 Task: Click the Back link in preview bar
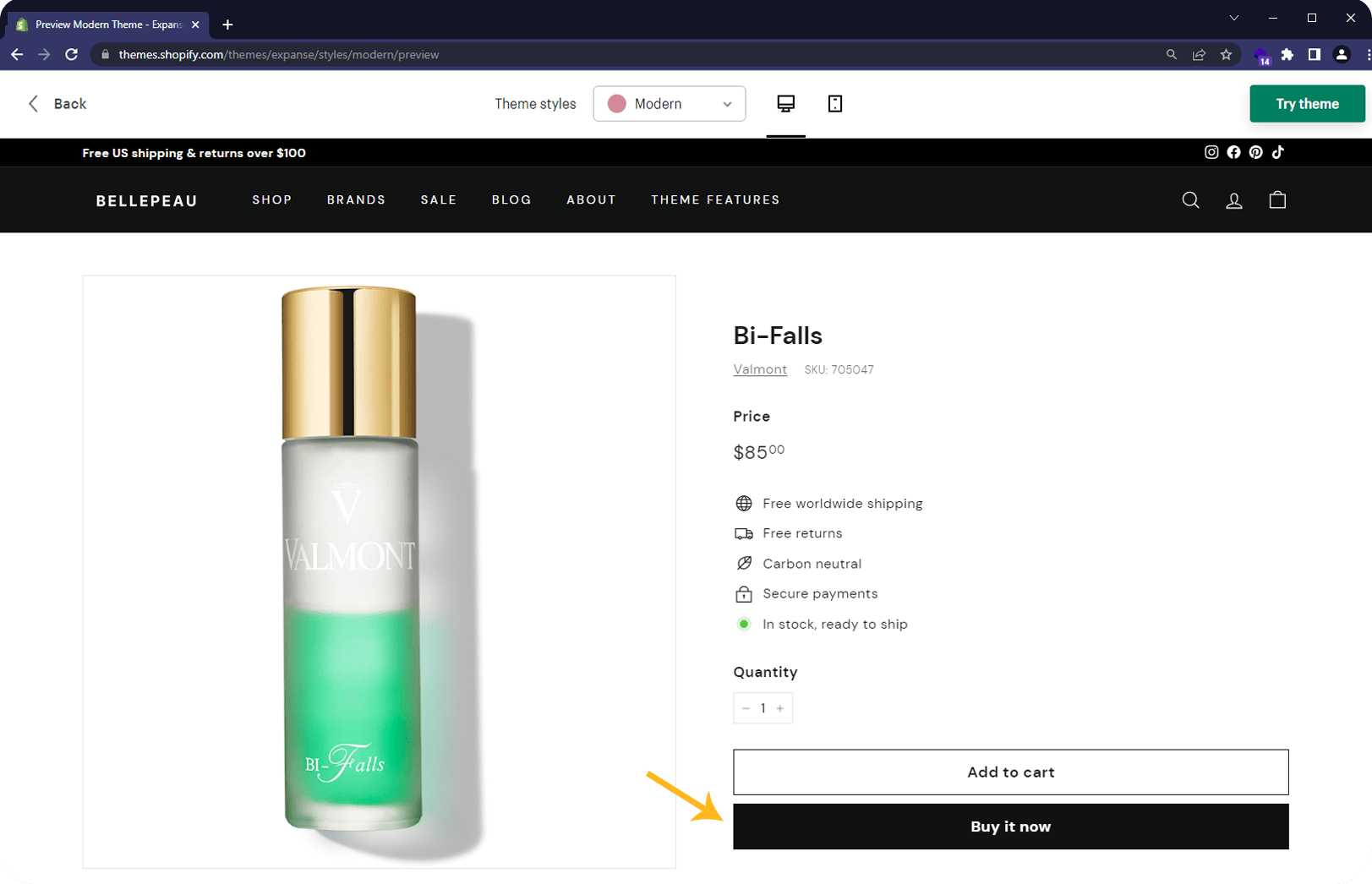coord(57,103)
